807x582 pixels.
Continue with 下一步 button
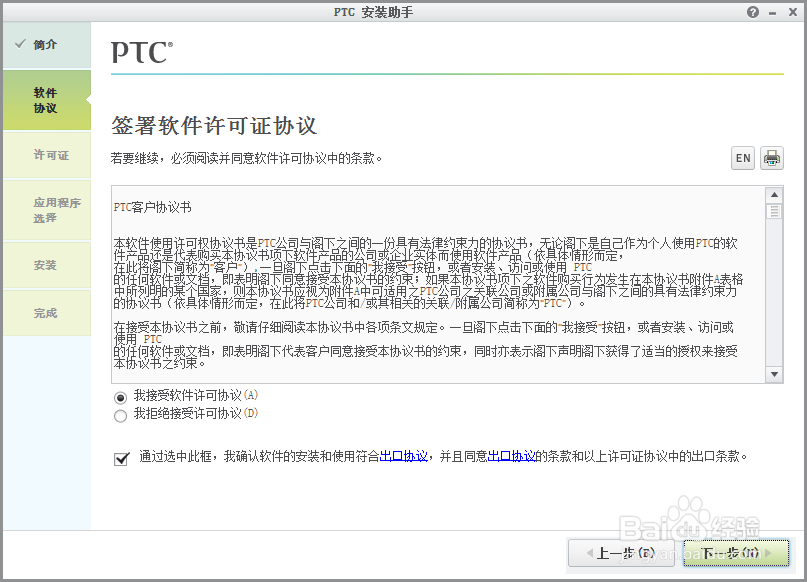click(736, 553)
